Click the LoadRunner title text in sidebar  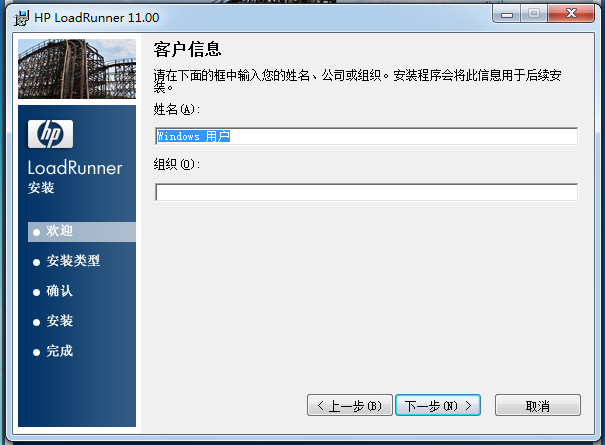pos(75,168)
